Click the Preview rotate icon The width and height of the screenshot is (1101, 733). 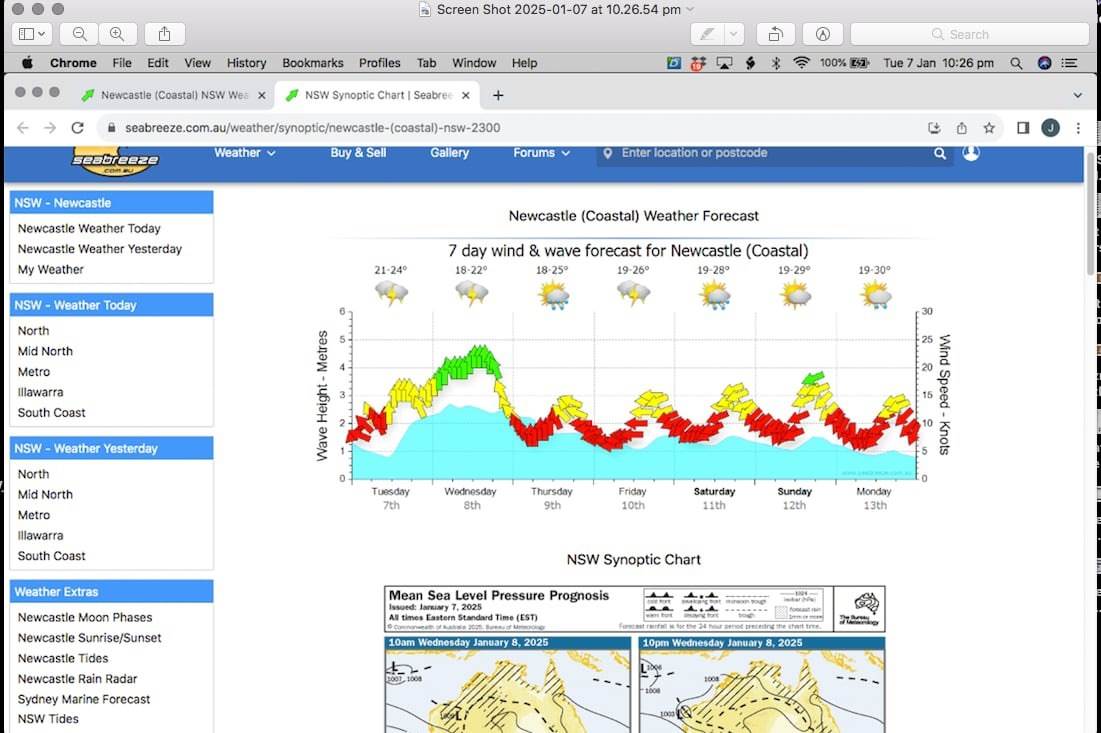pyautogui.click(x=775, y=34)
